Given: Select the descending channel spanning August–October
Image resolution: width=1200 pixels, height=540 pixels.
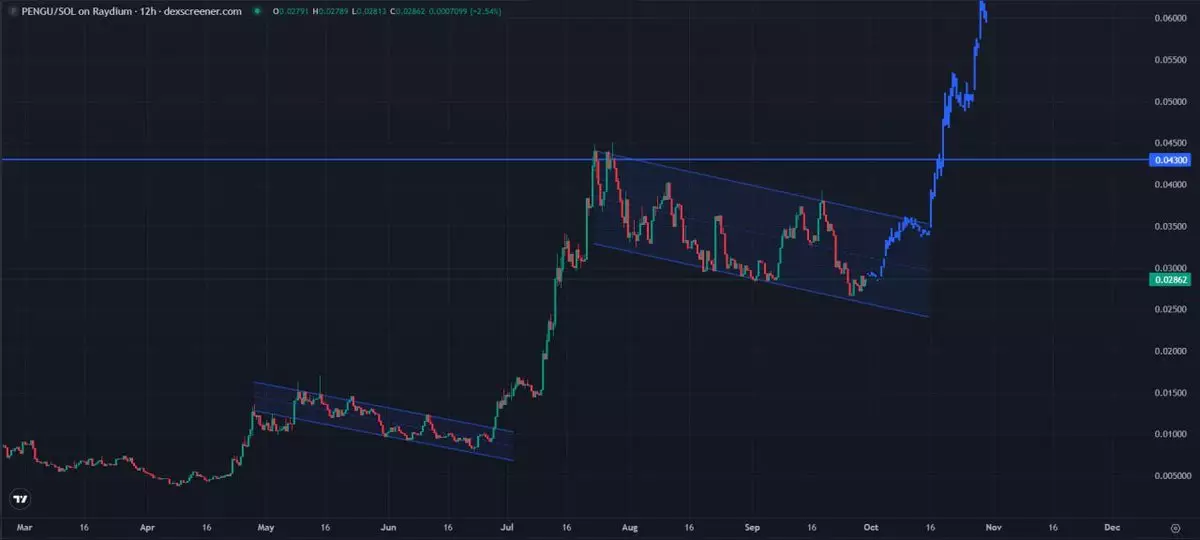Looking at the screenshot, I should pos(760,240).
